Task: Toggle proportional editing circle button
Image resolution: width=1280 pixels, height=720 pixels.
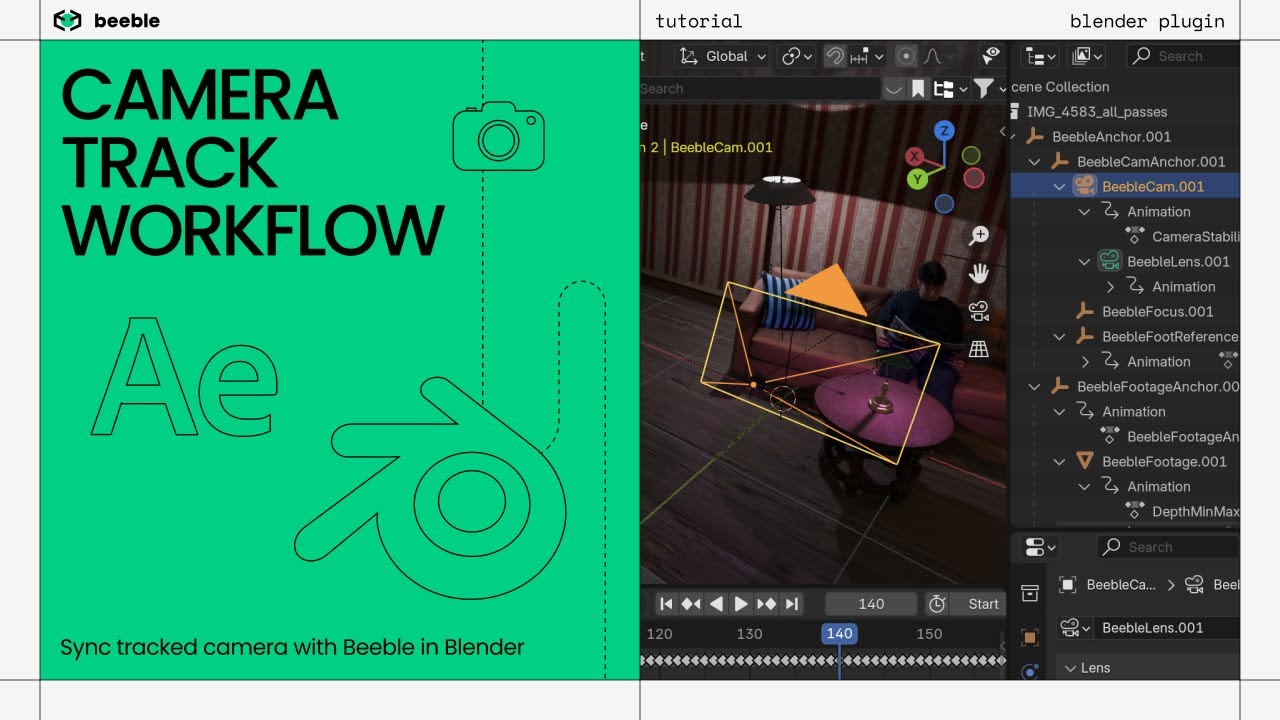Action: coord(906,56)
